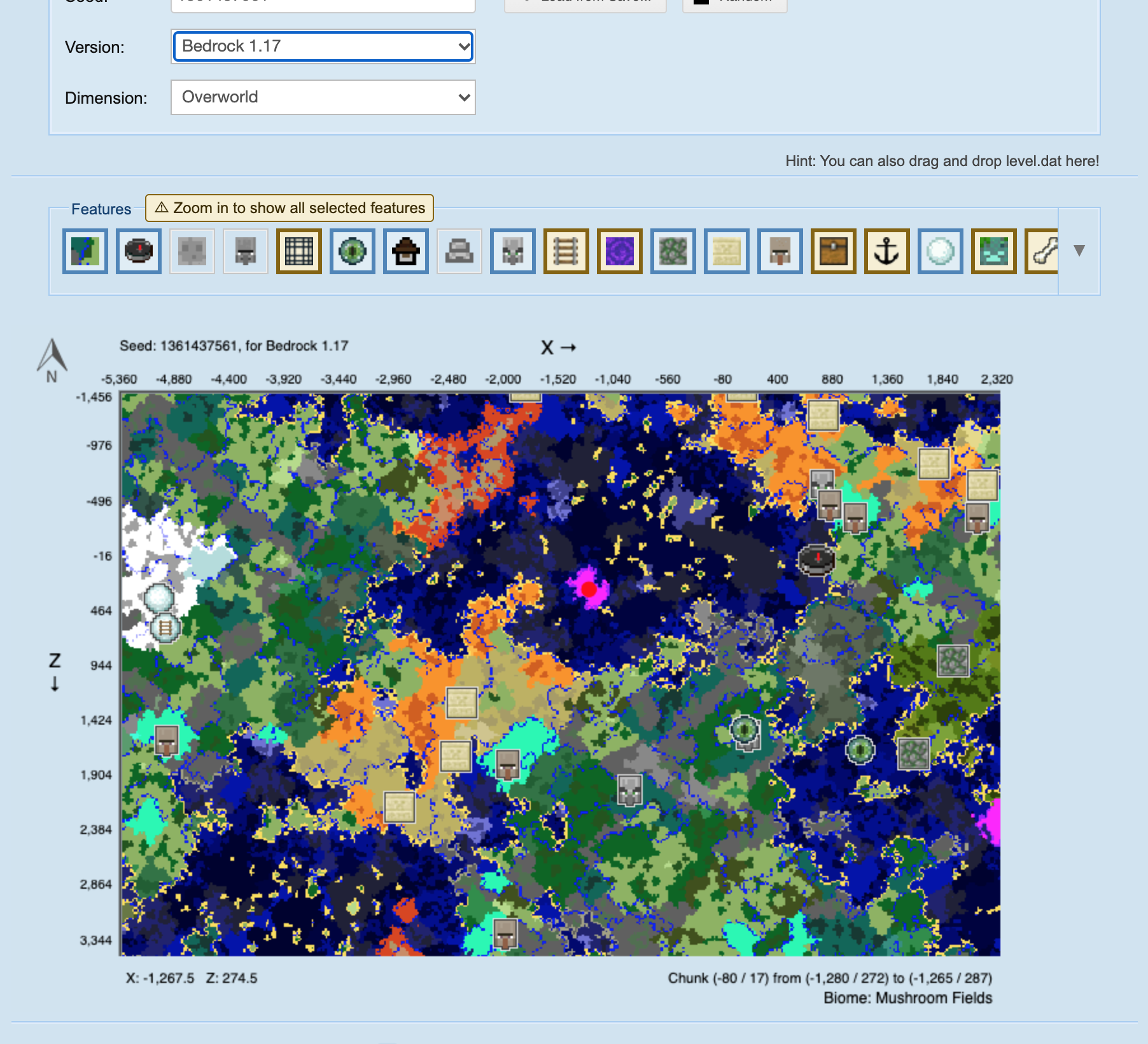
Task: Enable the greyed-out slime chunk feature
Action: 192,251
